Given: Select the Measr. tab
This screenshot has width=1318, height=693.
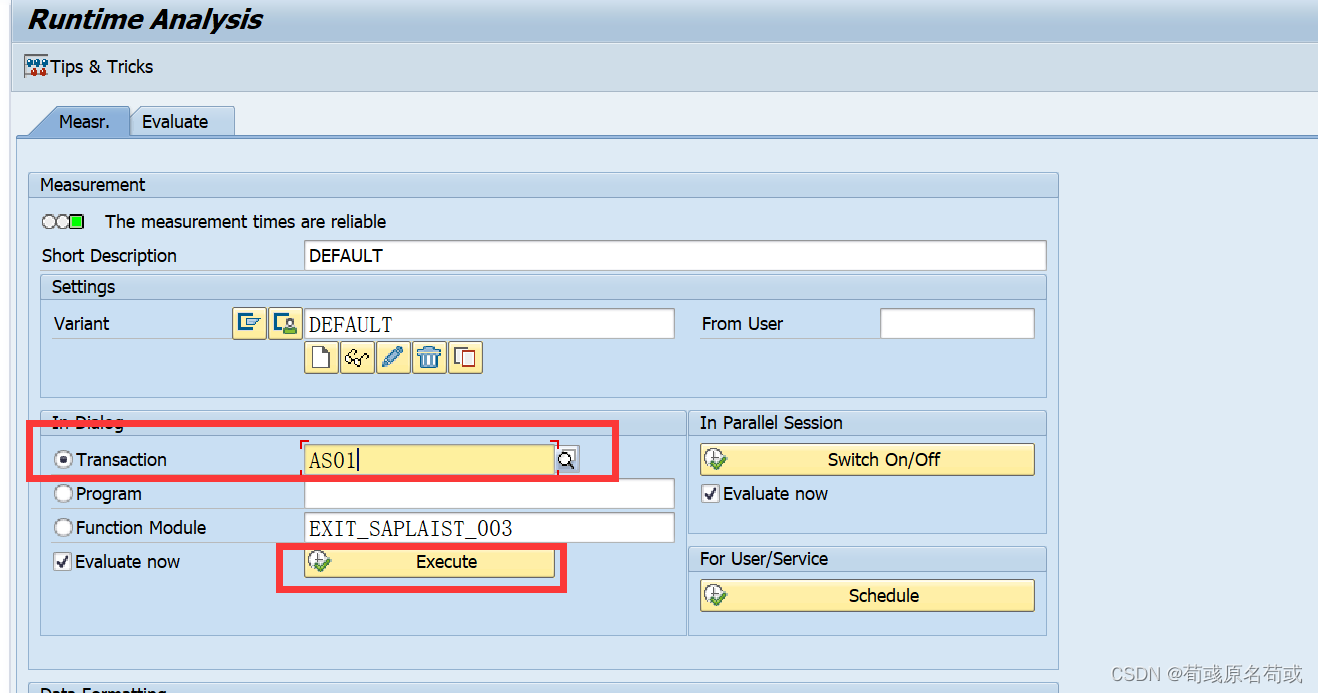Looking at the screenshot, I should [x=83, y=122].
